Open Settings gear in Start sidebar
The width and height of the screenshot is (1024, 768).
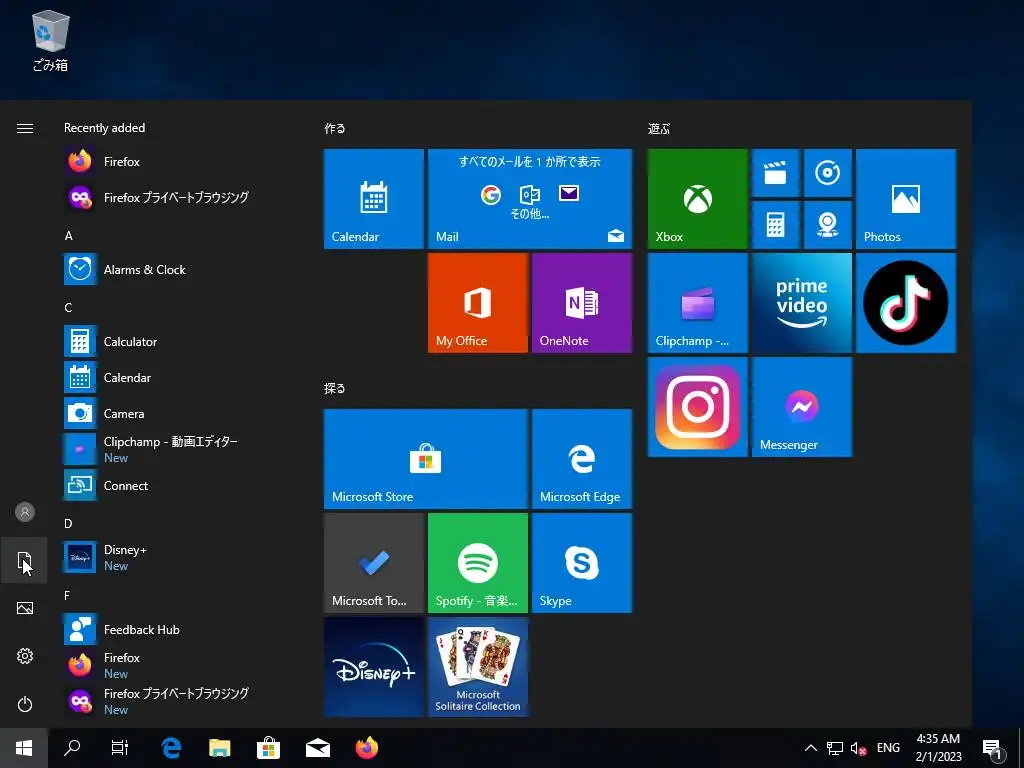click(x=25, y=656)
